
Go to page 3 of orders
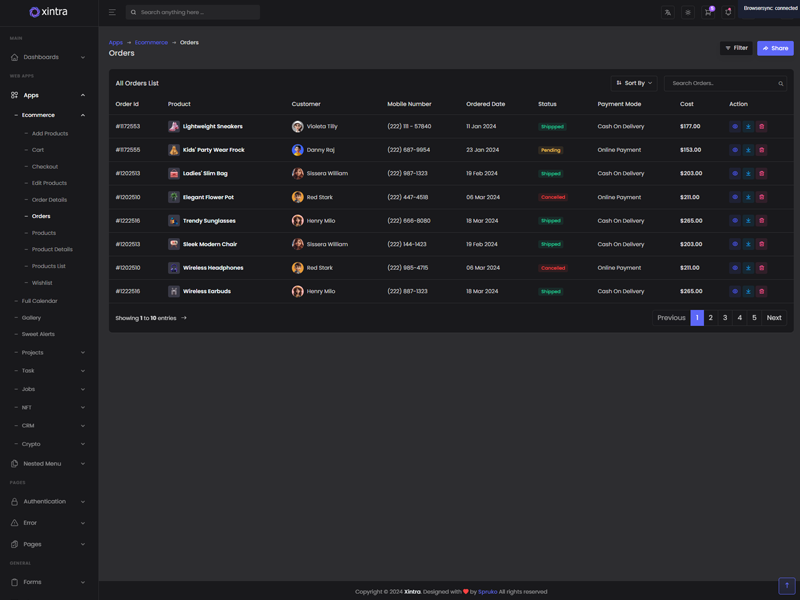pos(725,318)
